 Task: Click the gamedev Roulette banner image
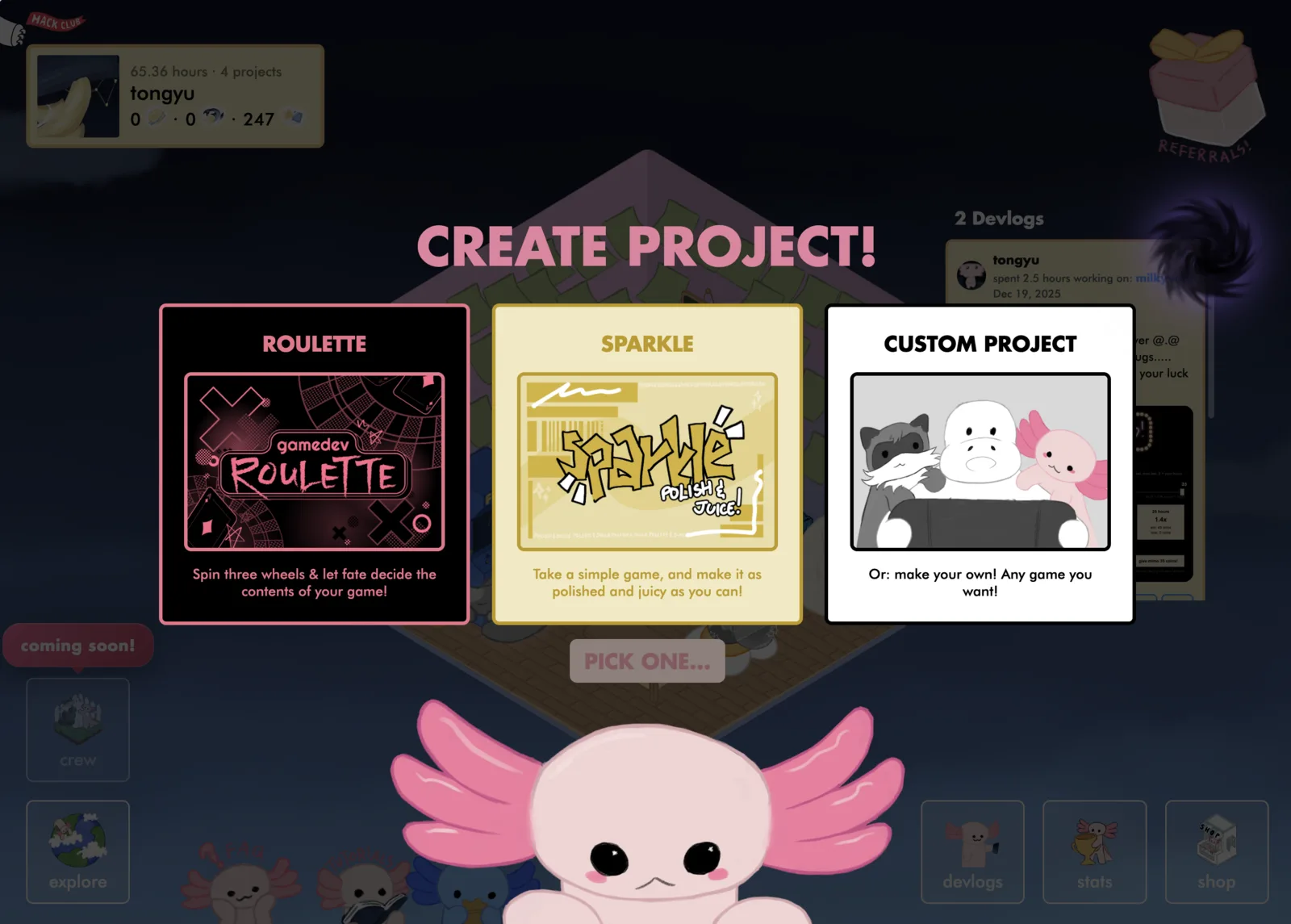click(315, 462)
